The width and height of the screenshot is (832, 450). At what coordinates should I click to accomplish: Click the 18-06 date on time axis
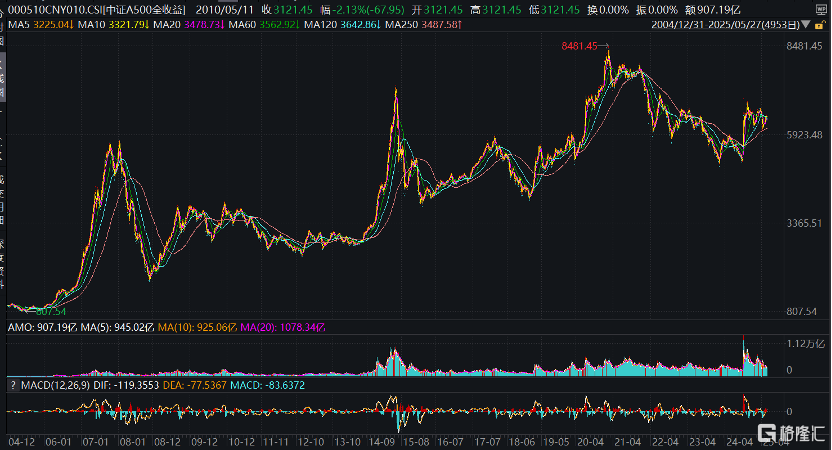pyautogui.click(x=522, y=442)
